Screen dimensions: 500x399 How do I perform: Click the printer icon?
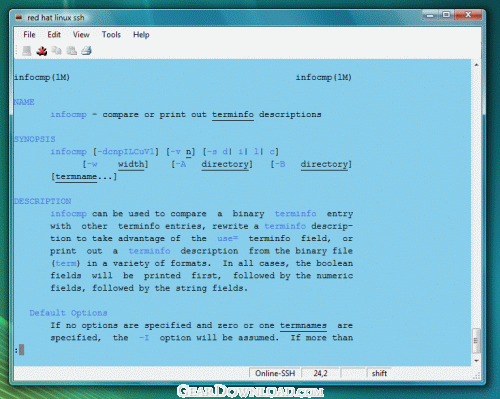pos(87,50)
